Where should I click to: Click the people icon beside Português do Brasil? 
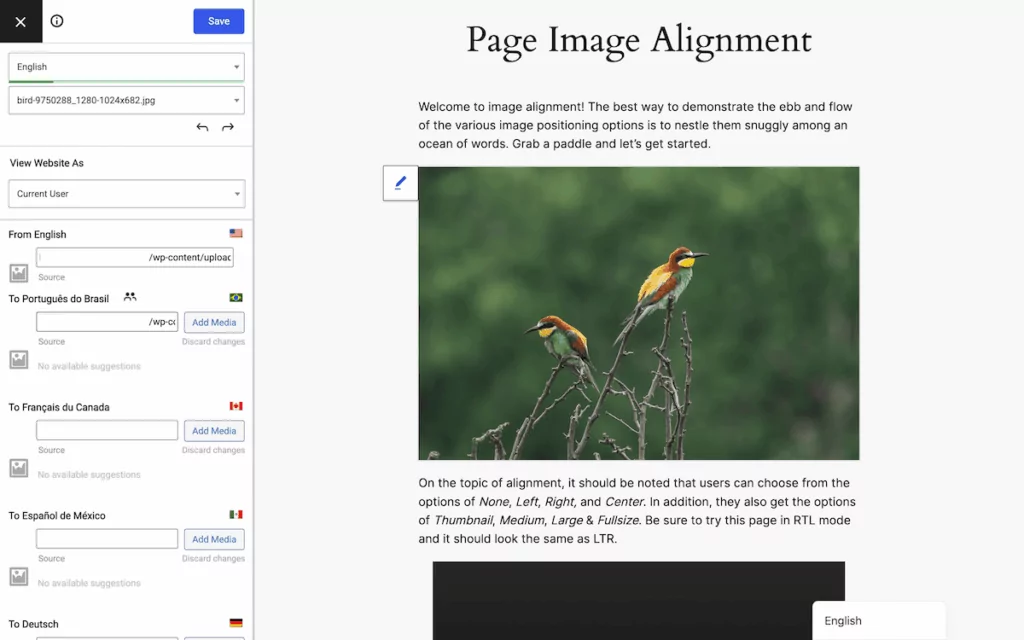pyautogui.click(x=130, y=297)
